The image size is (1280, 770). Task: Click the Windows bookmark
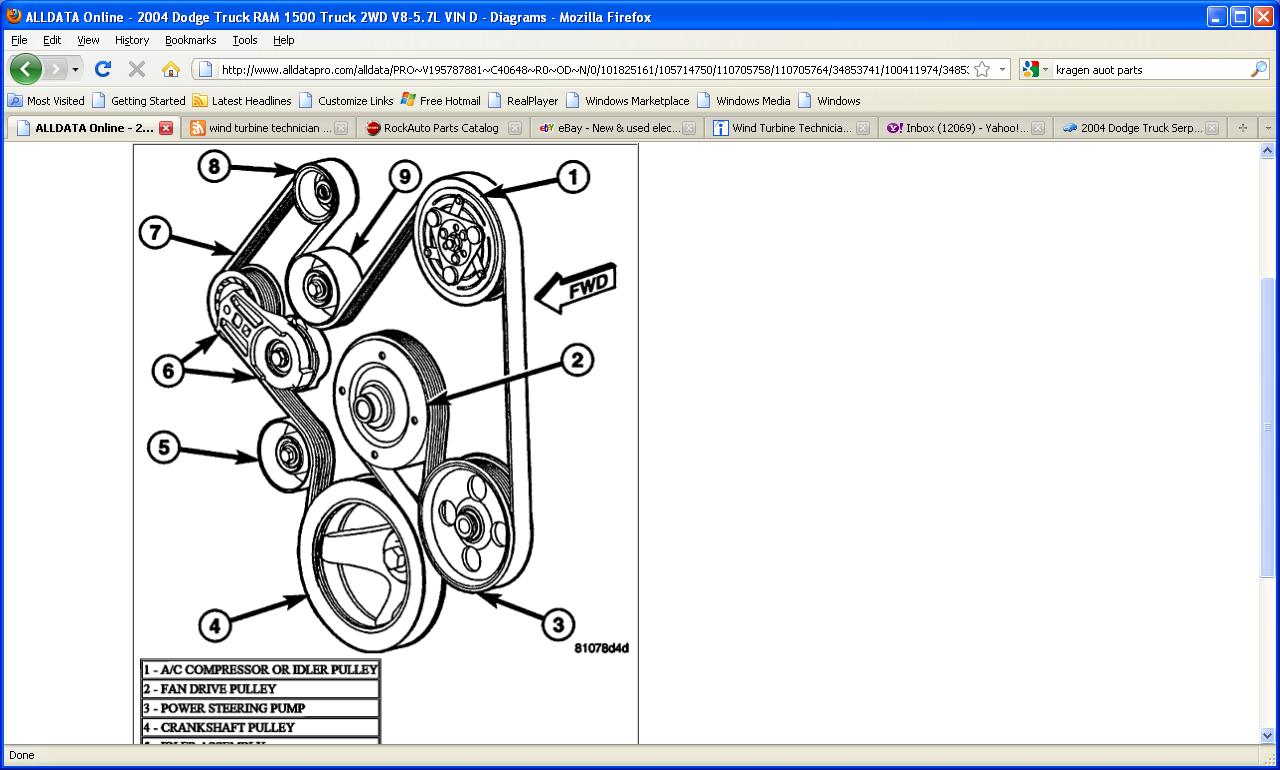[828, 100]
